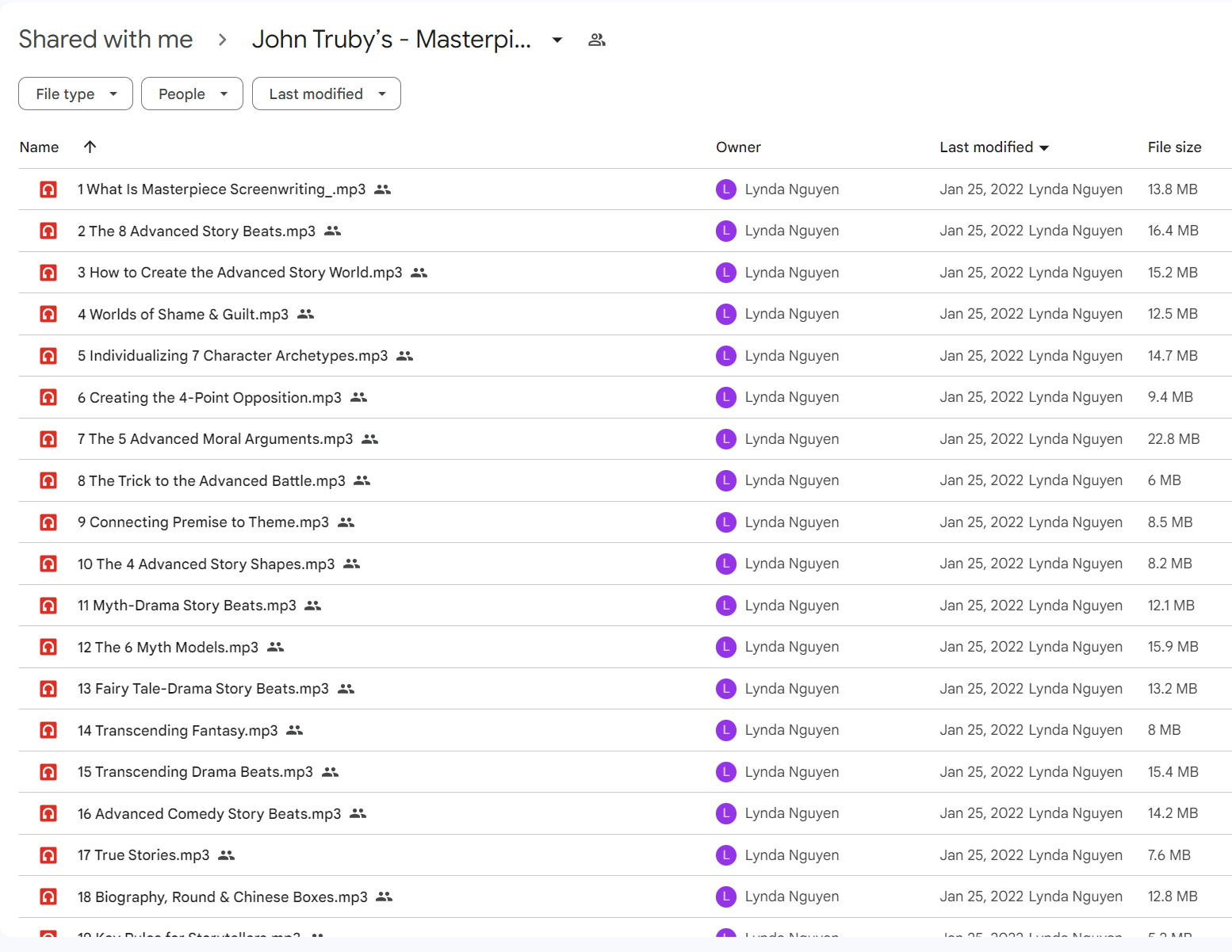This screenshot has height=952, width=1232.
Task: Select file 1 What Is Masterpiece Screenwriting_.mp3
Action: 221,189
